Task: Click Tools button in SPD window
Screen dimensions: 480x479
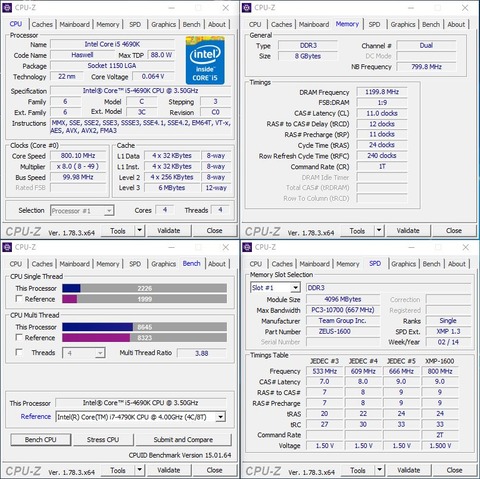Action: (x=358, y=470)
